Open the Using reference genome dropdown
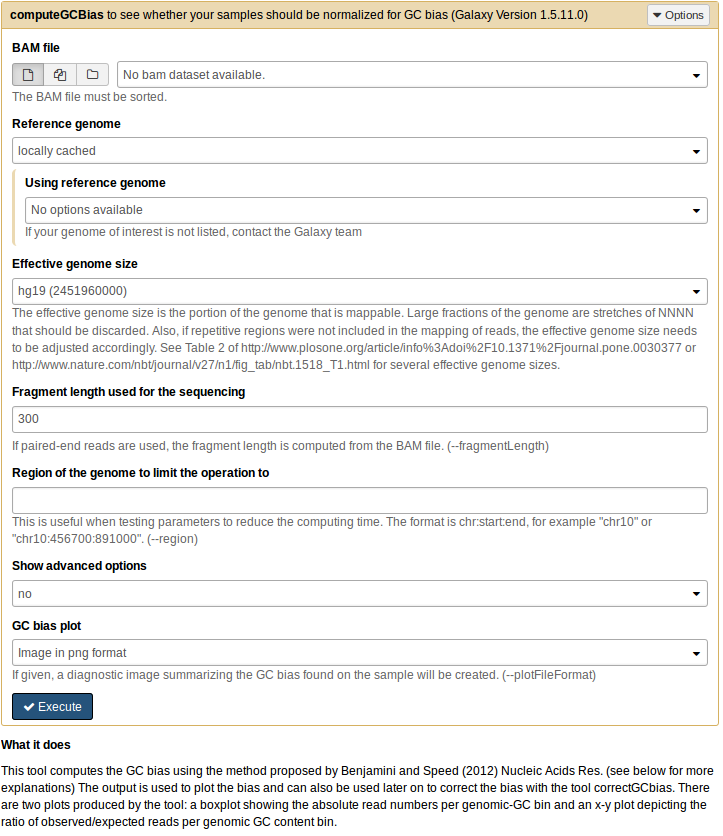Viewport: 723px width, 836px height. (366, 210)
